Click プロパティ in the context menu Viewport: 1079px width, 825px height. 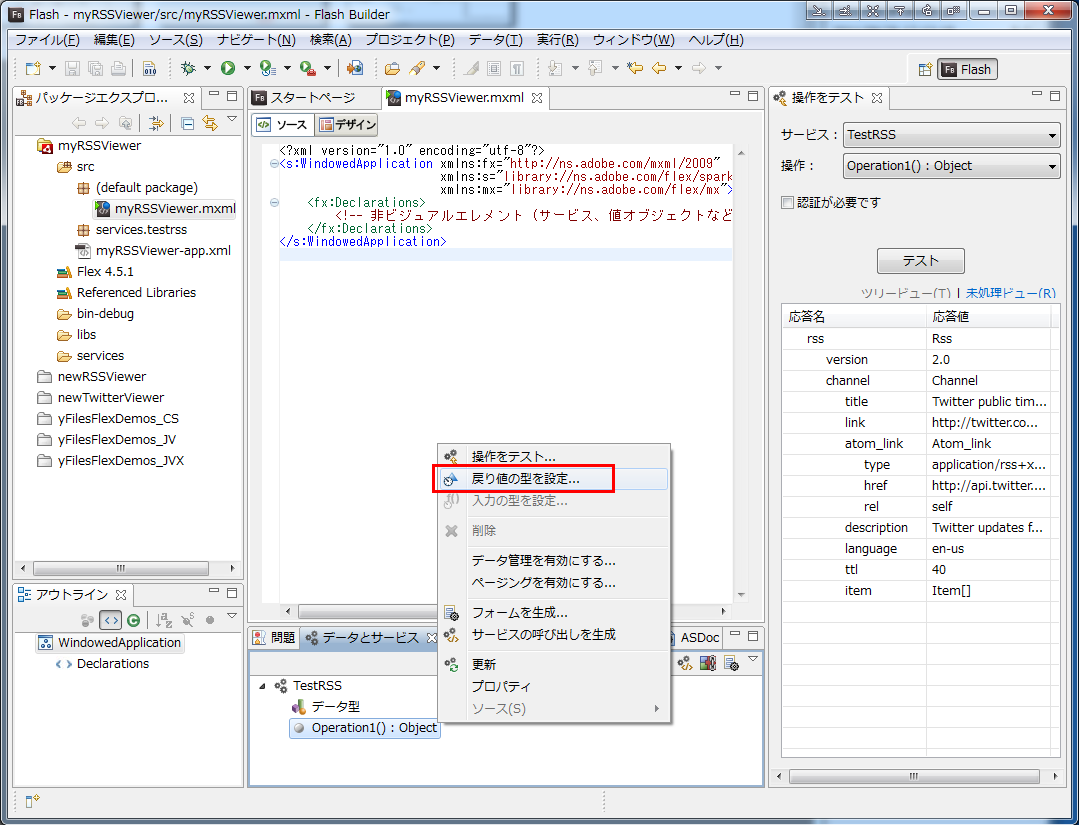pos(553,686)
